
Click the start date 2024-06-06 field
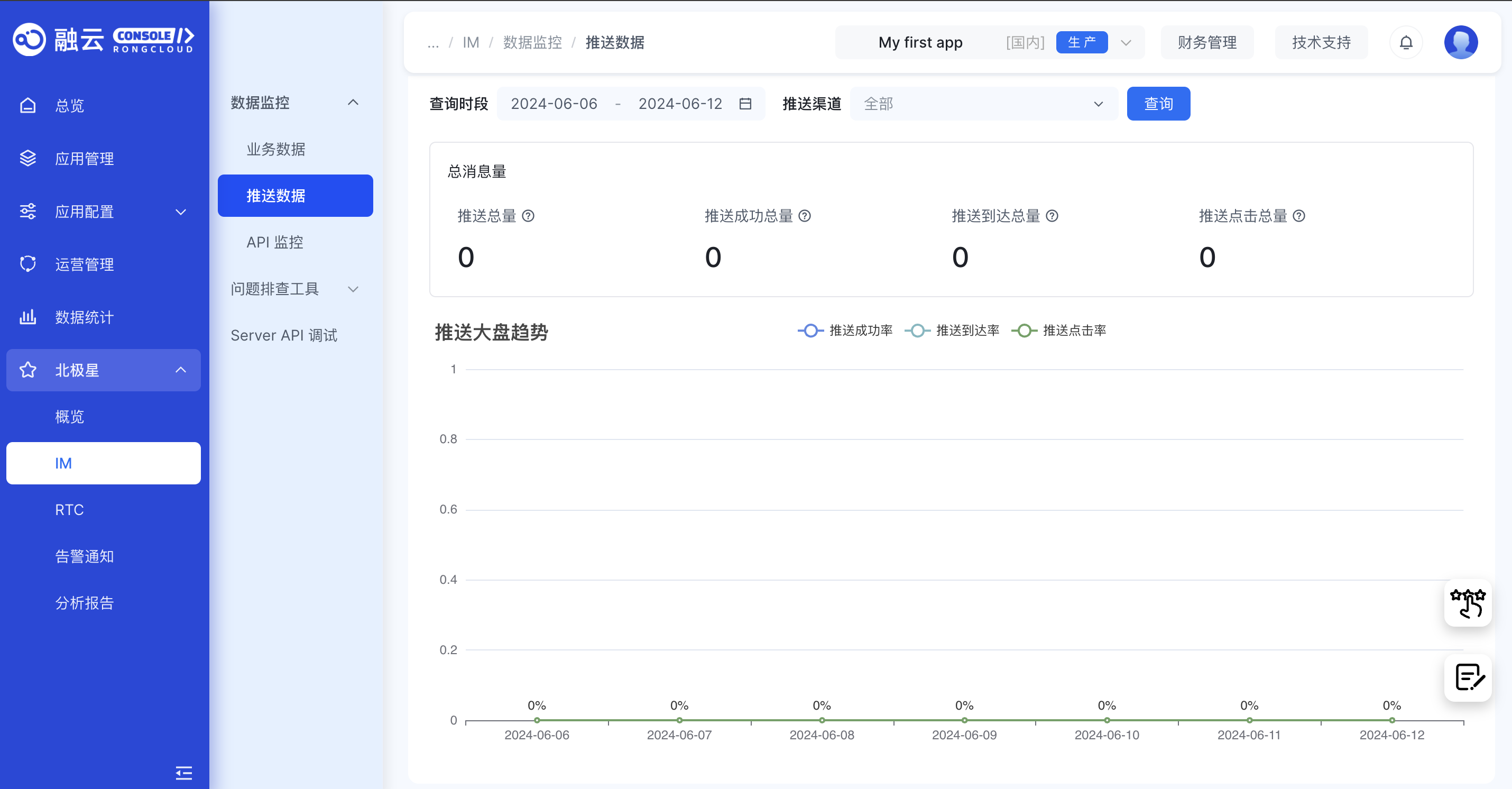pos(554,104)
